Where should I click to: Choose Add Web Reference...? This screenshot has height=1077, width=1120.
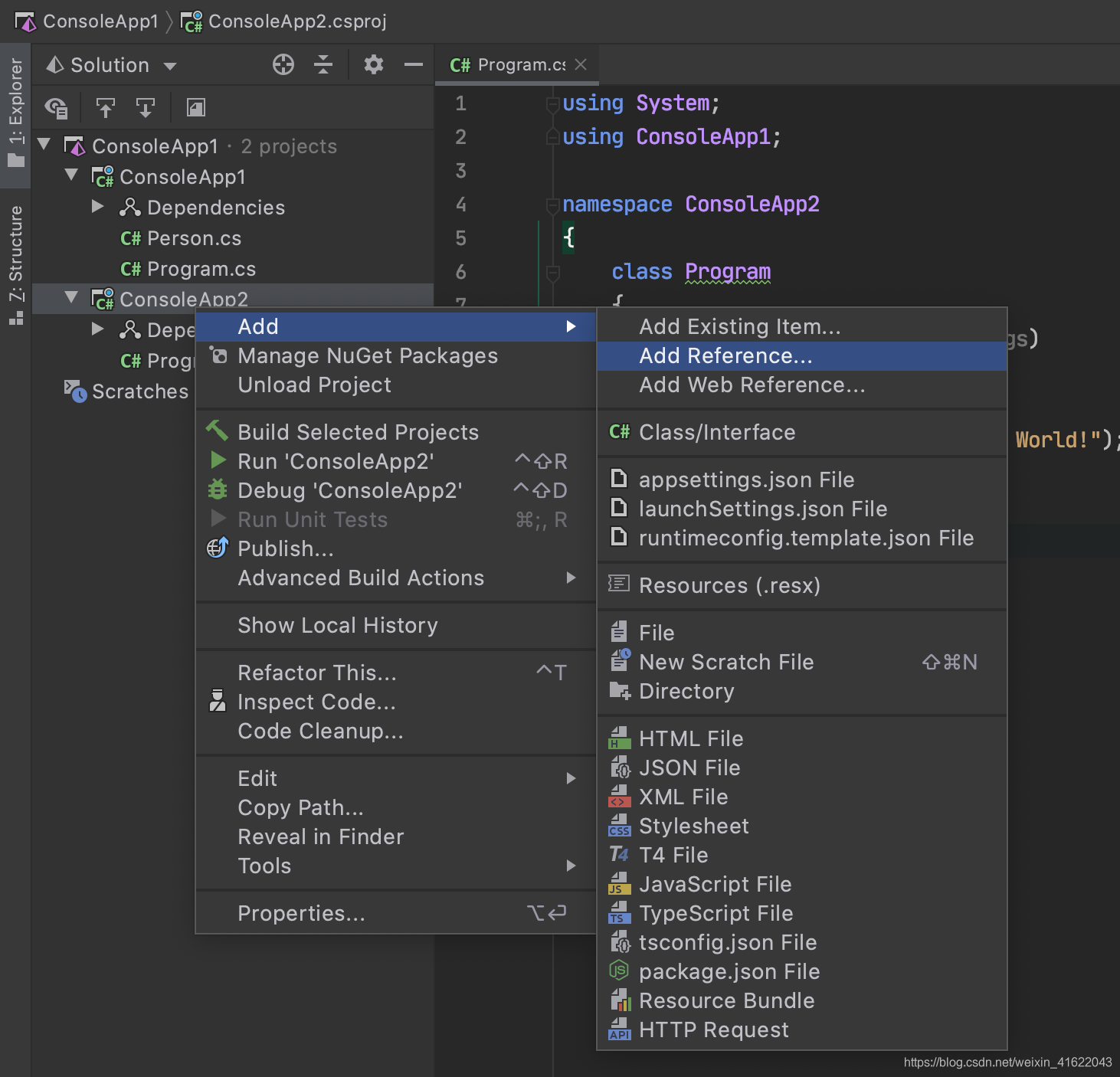point(801,385)
